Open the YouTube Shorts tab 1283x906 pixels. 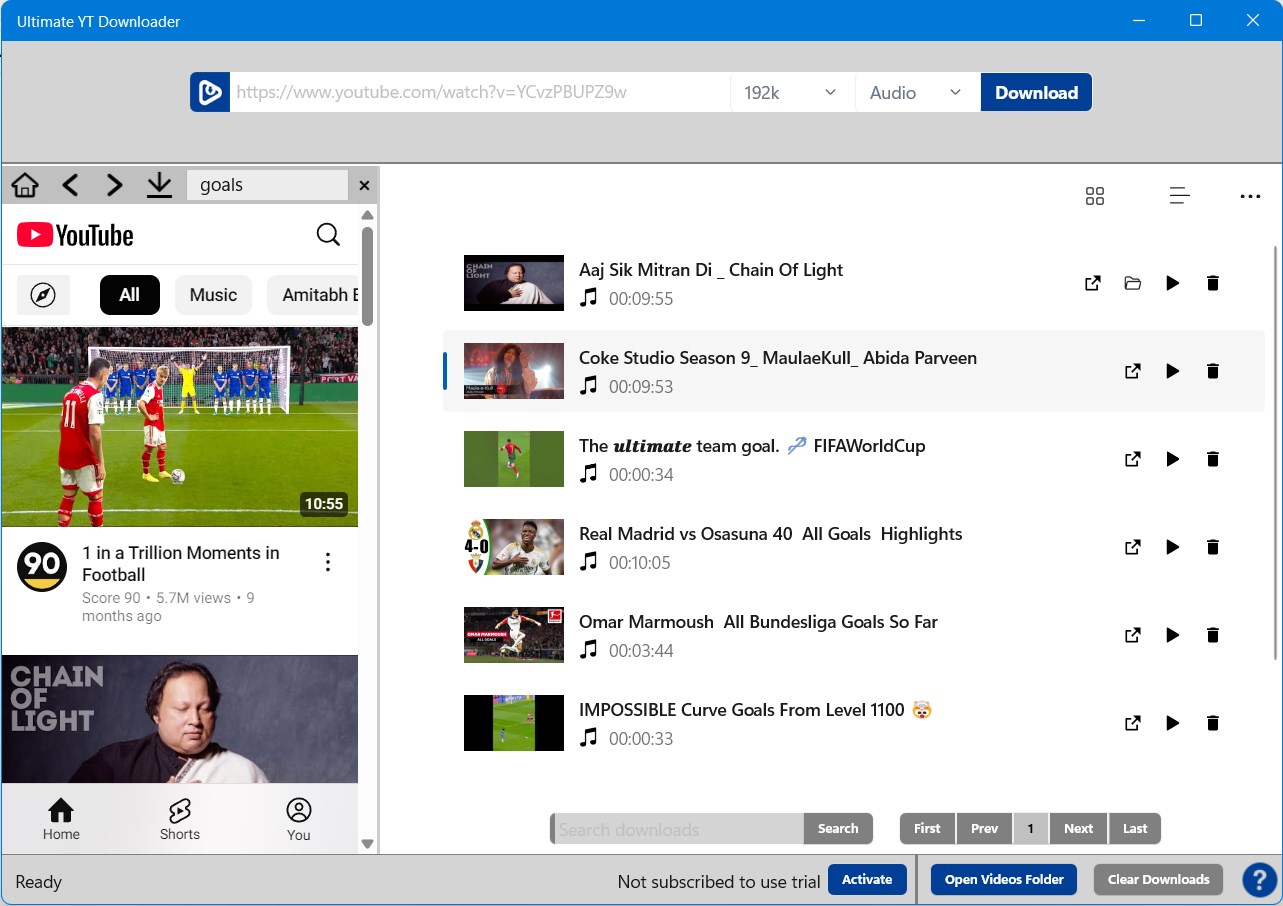[x=180, y=819]
